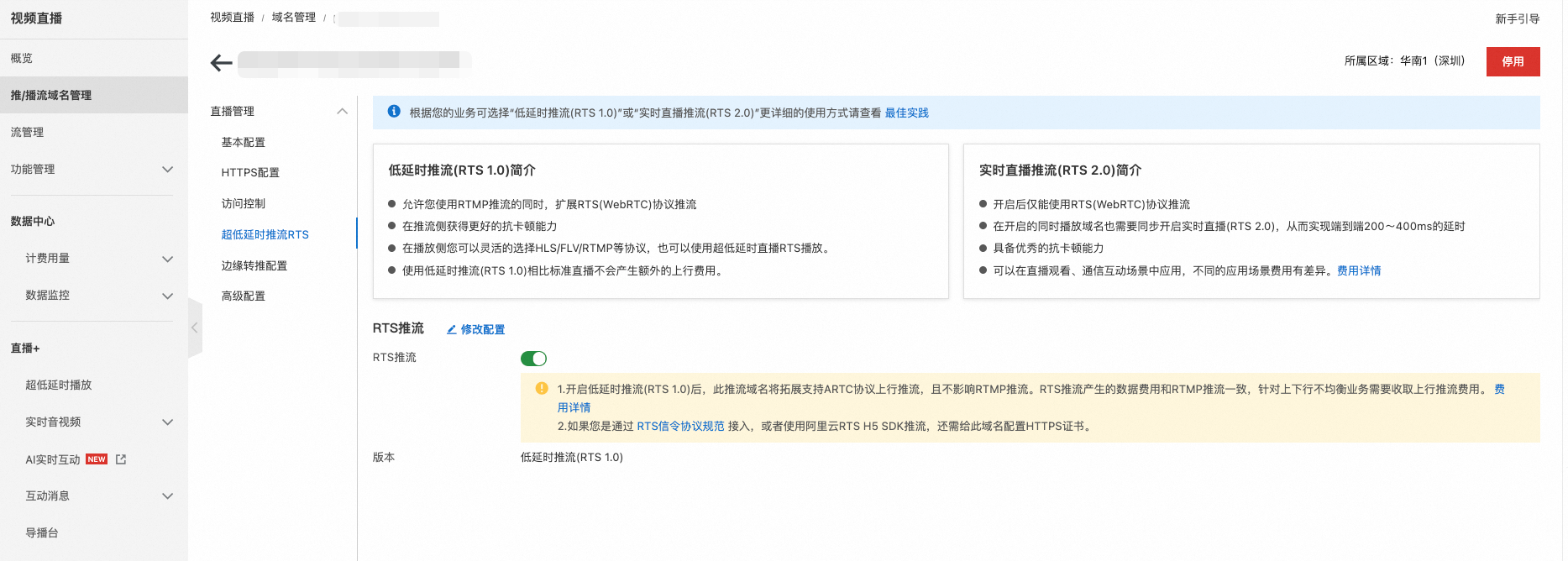Expand the 实时音视频 section
This screenshot has height=561, width=1568.
[x=167, y=422]
